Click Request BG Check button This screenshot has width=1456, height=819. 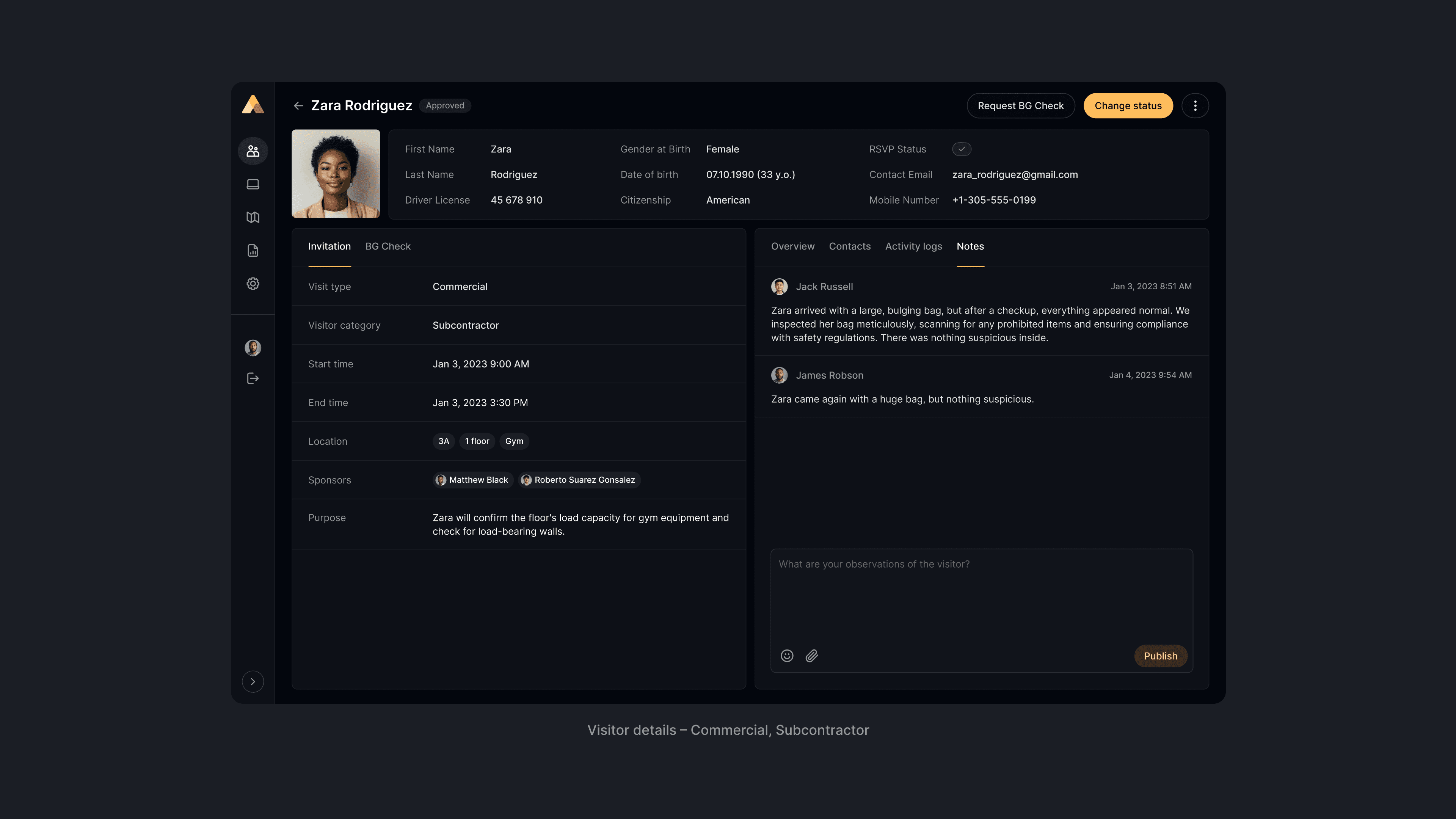click(1020, 106)
